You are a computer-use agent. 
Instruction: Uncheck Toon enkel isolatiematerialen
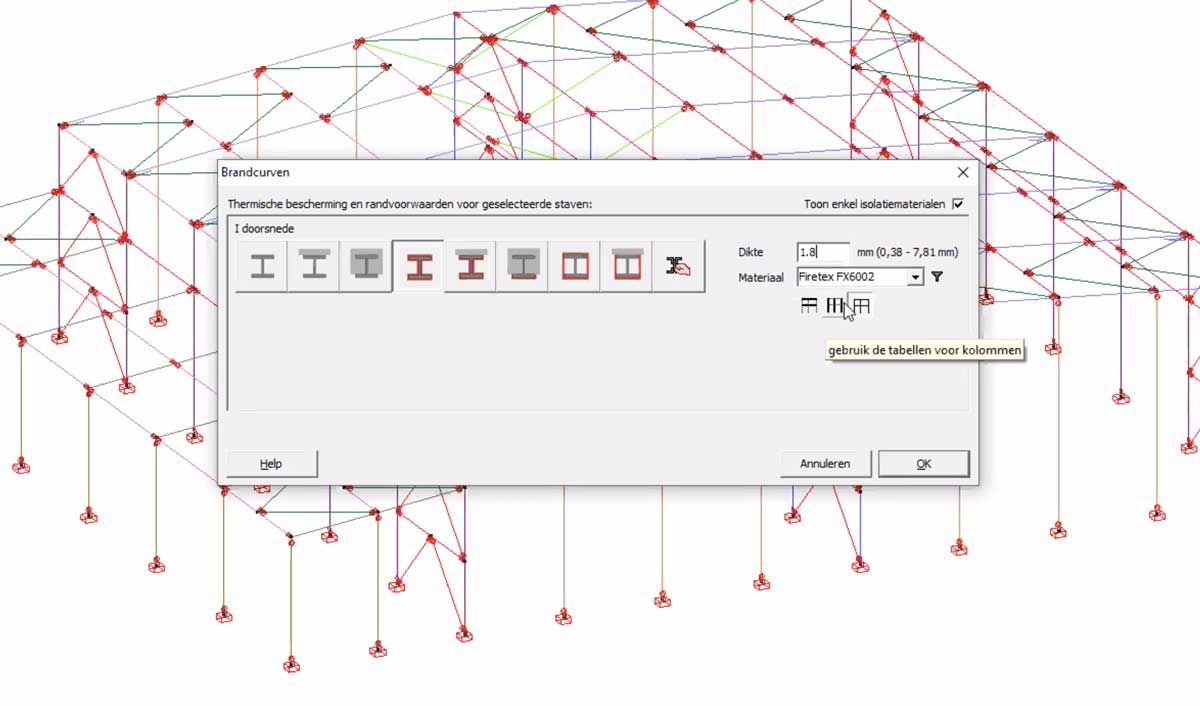(x=957, y=203)
